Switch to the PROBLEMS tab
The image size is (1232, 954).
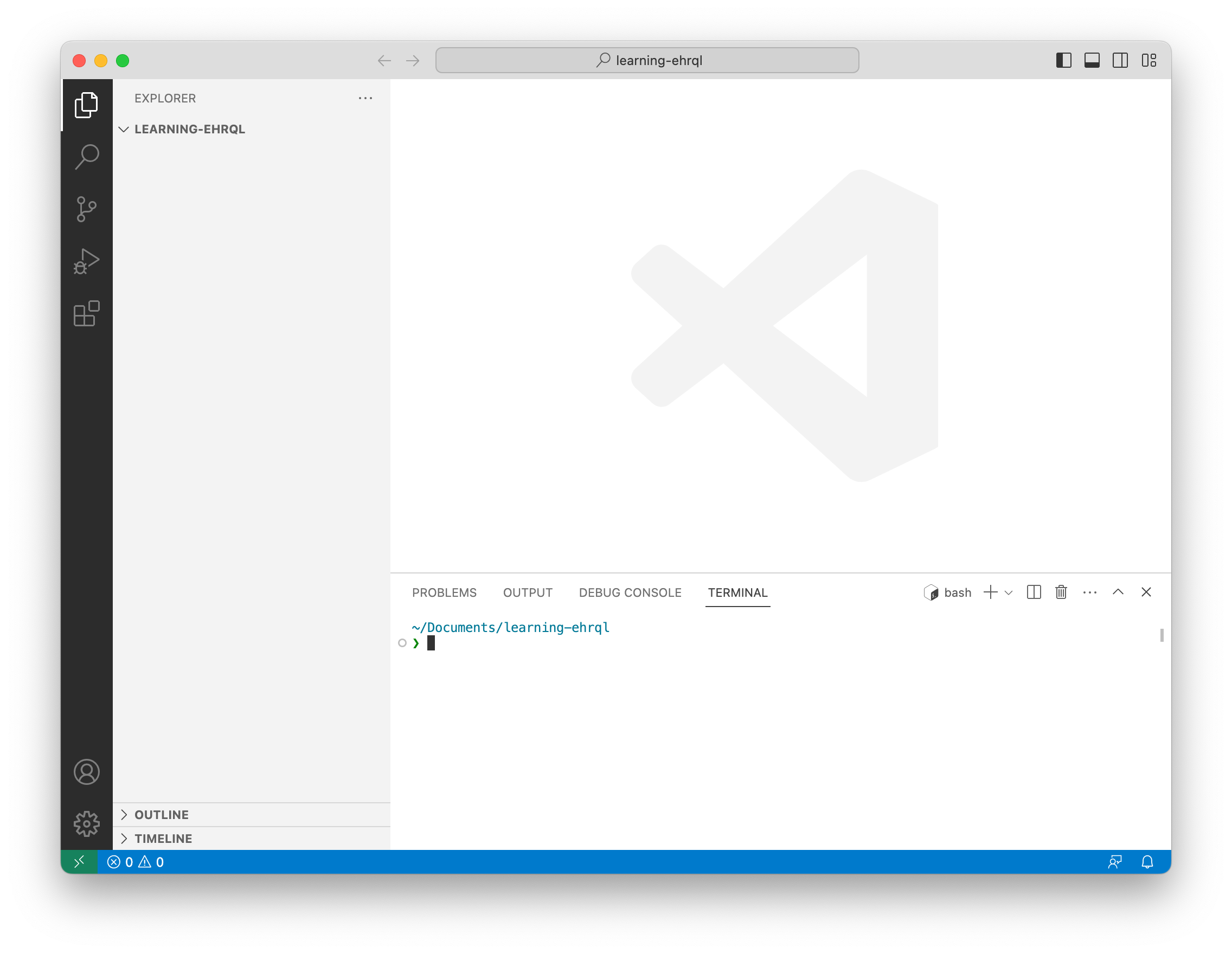coord(444,592)
